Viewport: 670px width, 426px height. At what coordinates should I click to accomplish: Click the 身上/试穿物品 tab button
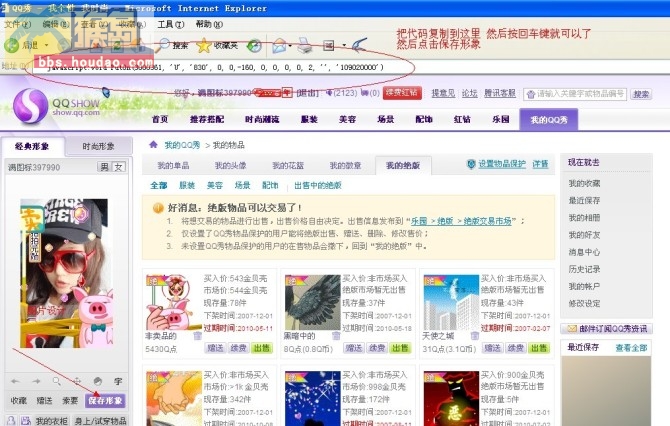tap(101, 420)
